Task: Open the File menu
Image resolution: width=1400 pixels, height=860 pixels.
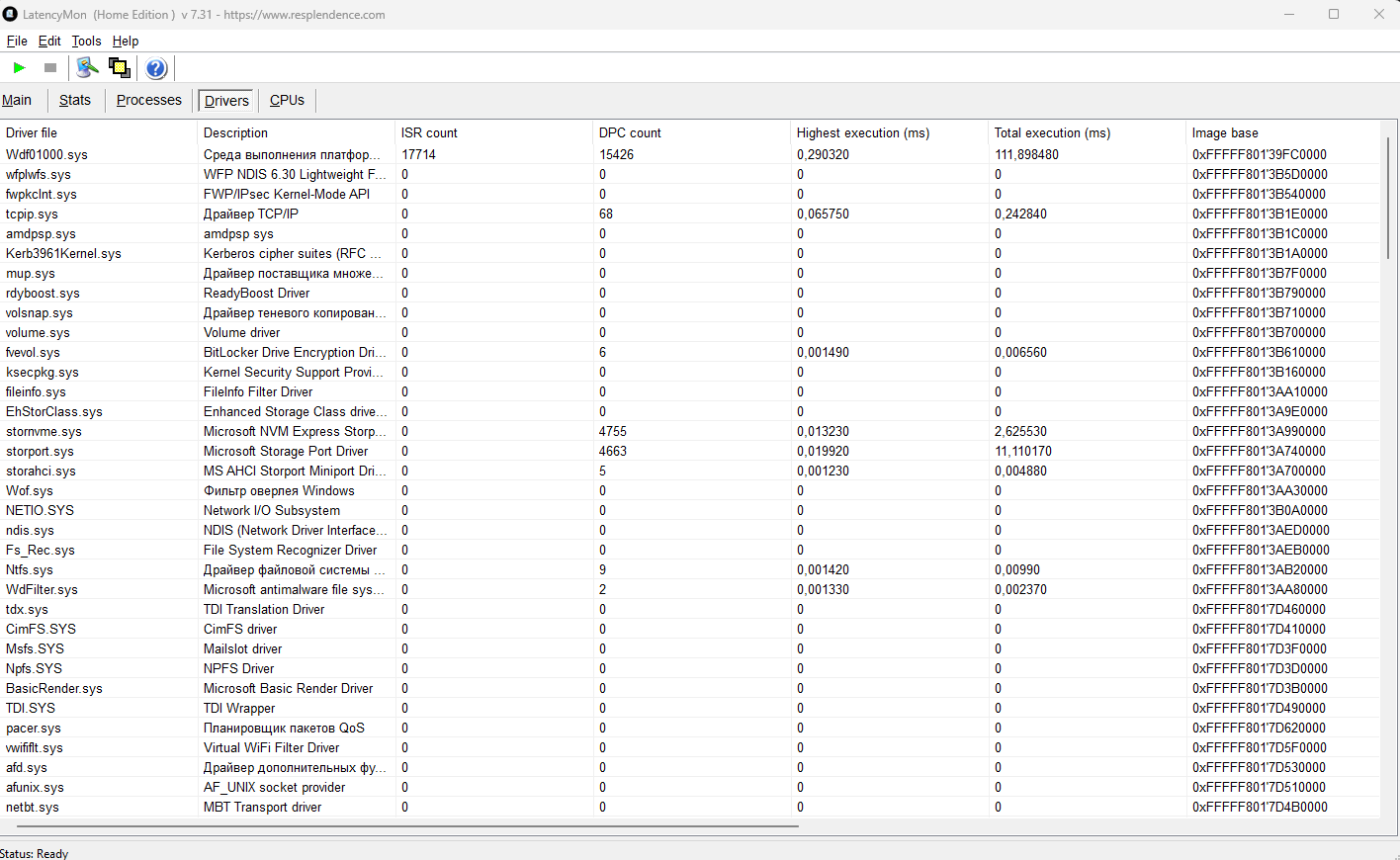Action: (x=17, y=41)
